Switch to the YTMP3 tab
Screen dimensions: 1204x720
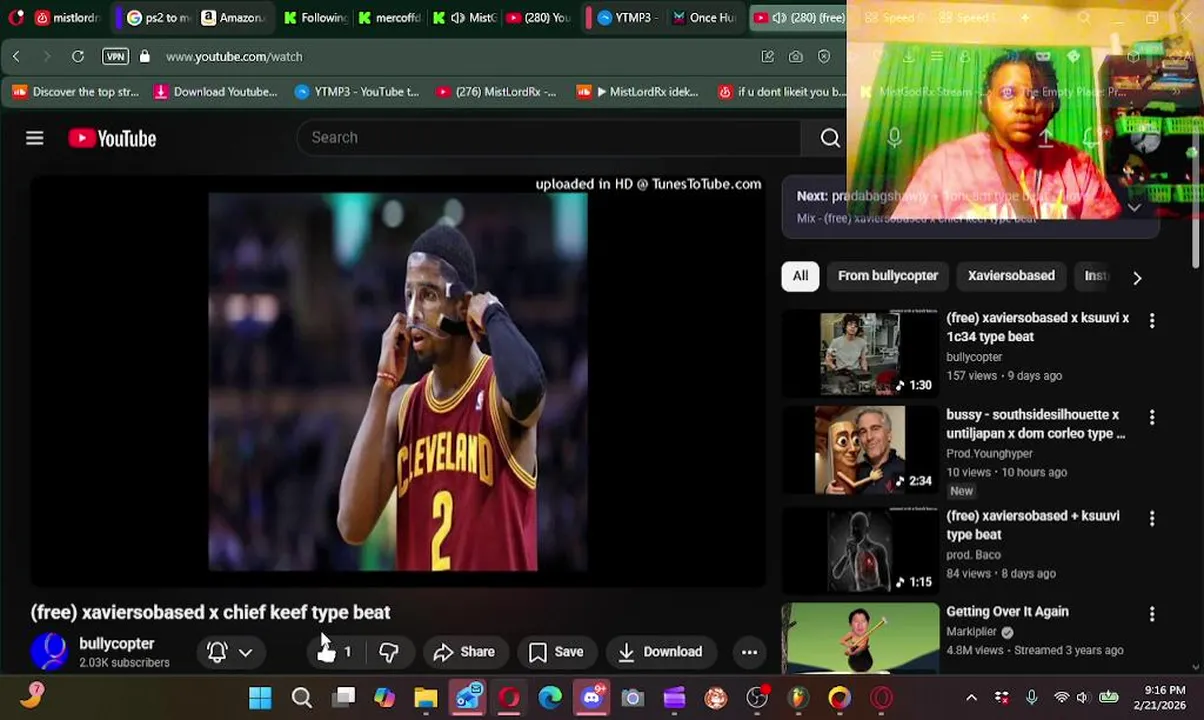pos(625,17)
